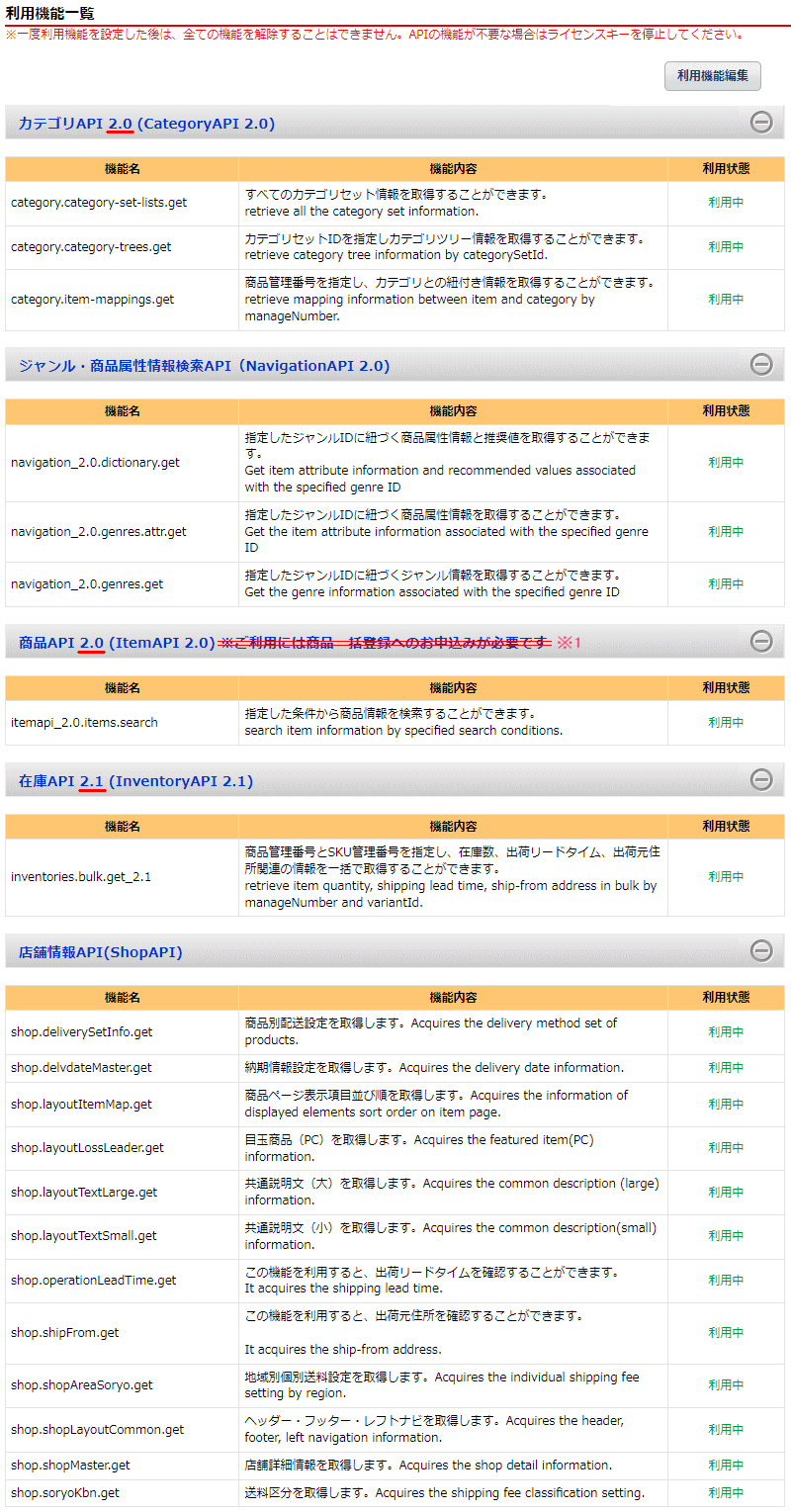
Task: Select shop.shopLayoutCommon.get function name
Action: (x=97, y=1430)
